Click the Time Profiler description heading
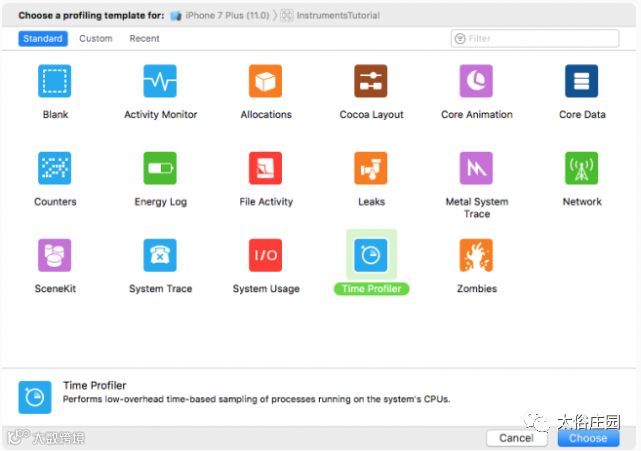This screenshot has height=451, width=641. tap(94, 385)
